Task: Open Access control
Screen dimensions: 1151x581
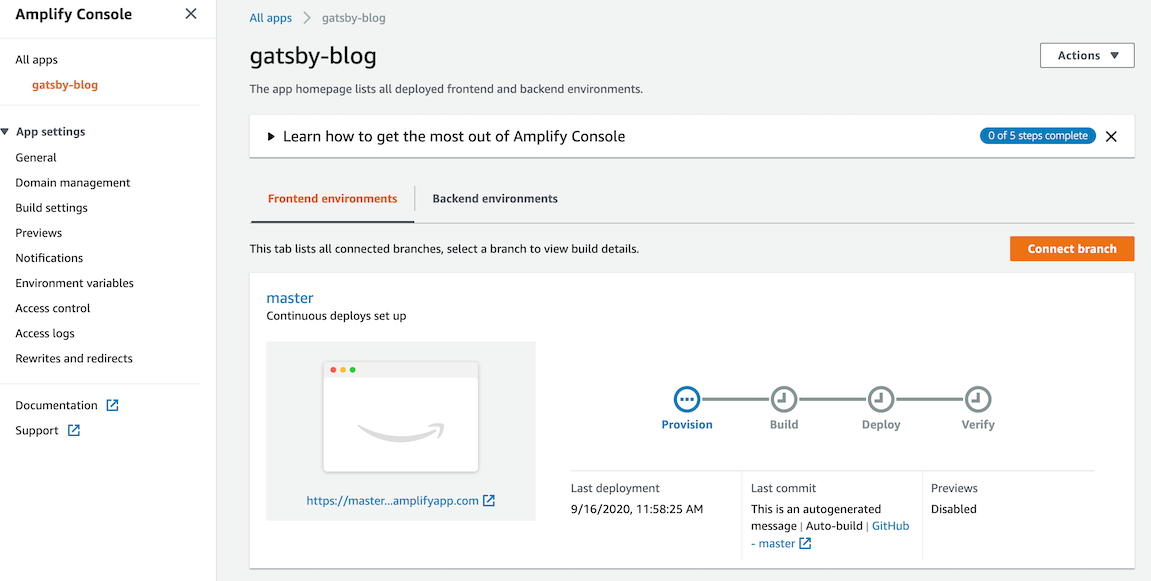Action: (53, 308)
